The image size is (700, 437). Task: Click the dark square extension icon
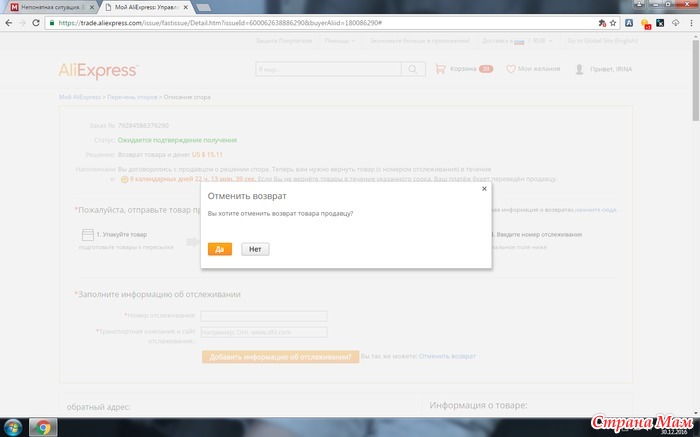[x=660, y=23]
